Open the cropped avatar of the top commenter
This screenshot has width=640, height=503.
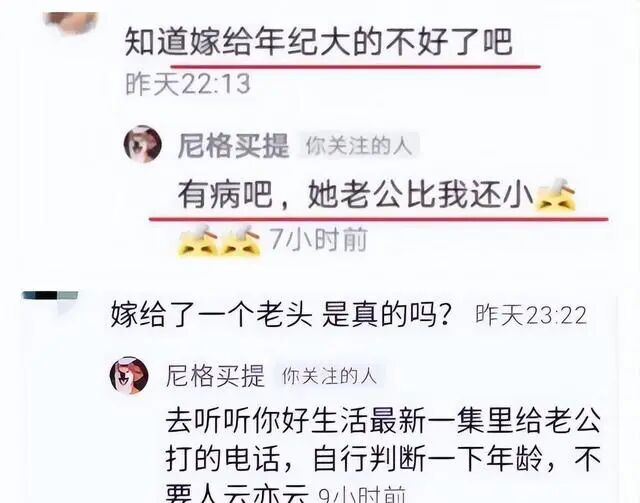(71, 21)
